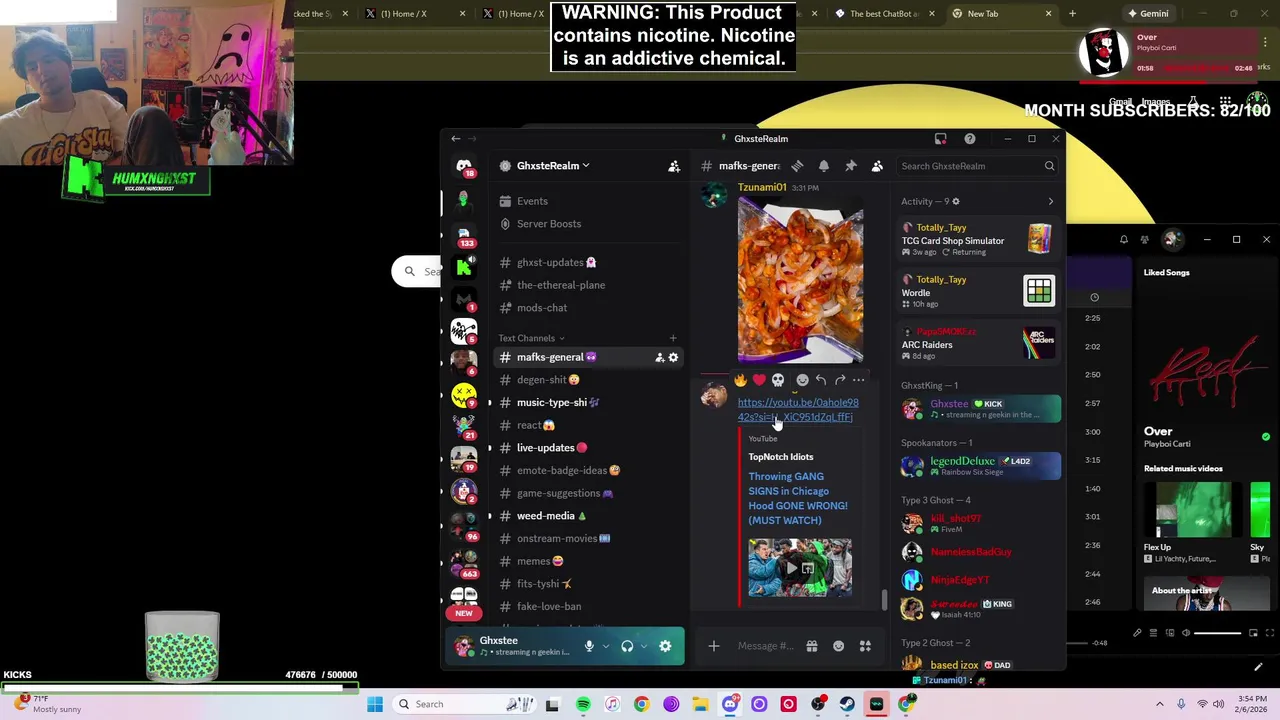
Task: Open the degen-shit channel
Action: (x=588, y=380)
